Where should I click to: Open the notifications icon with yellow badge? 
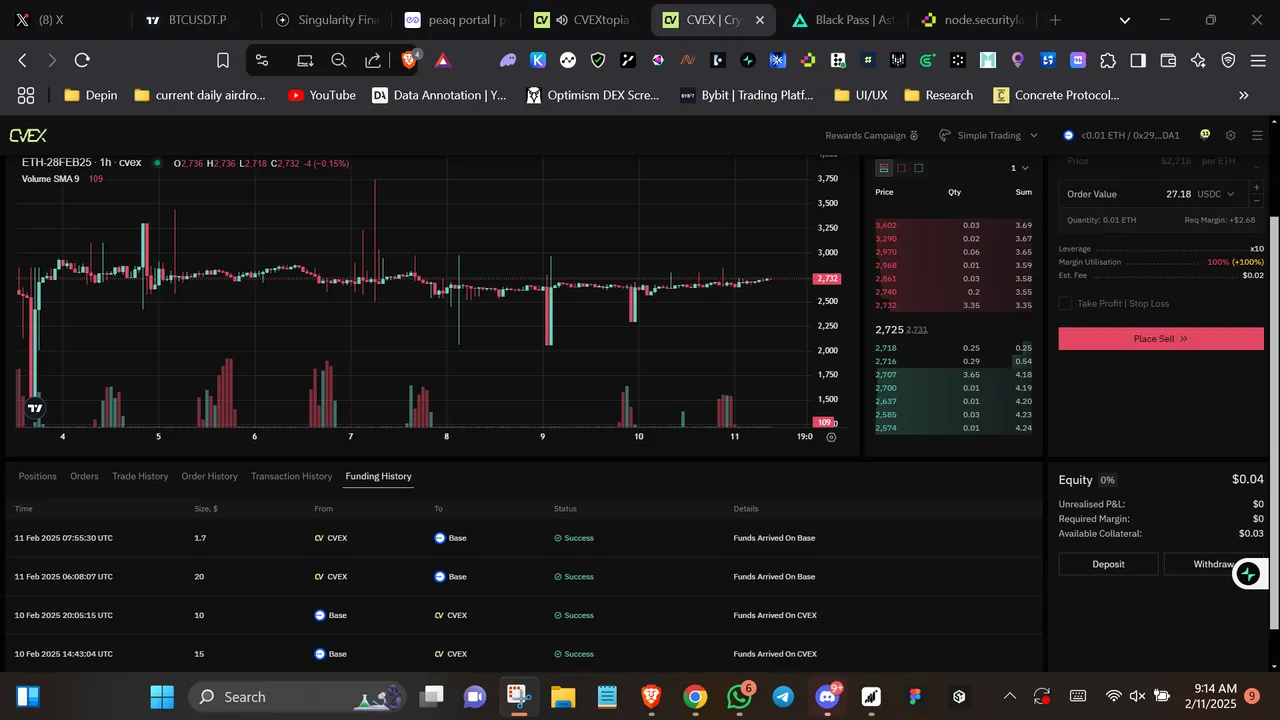(1206, 135)
